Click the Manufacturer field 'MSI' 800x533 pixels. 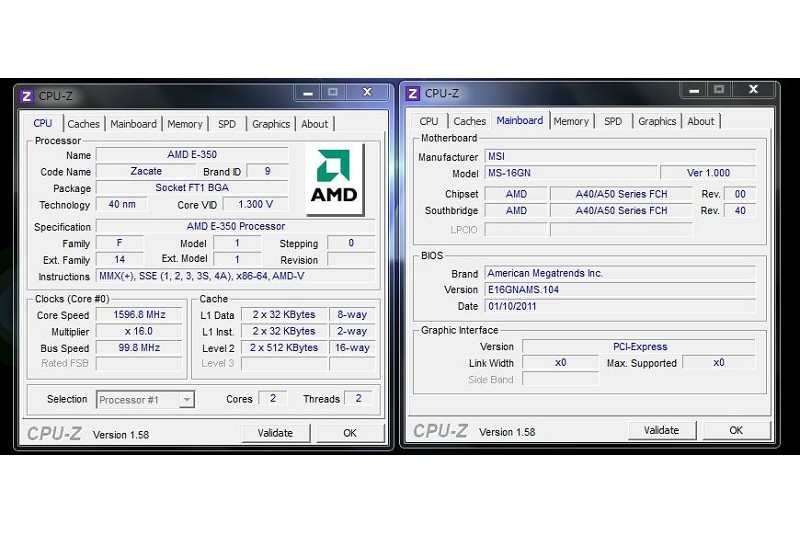[x=620, y=157]
